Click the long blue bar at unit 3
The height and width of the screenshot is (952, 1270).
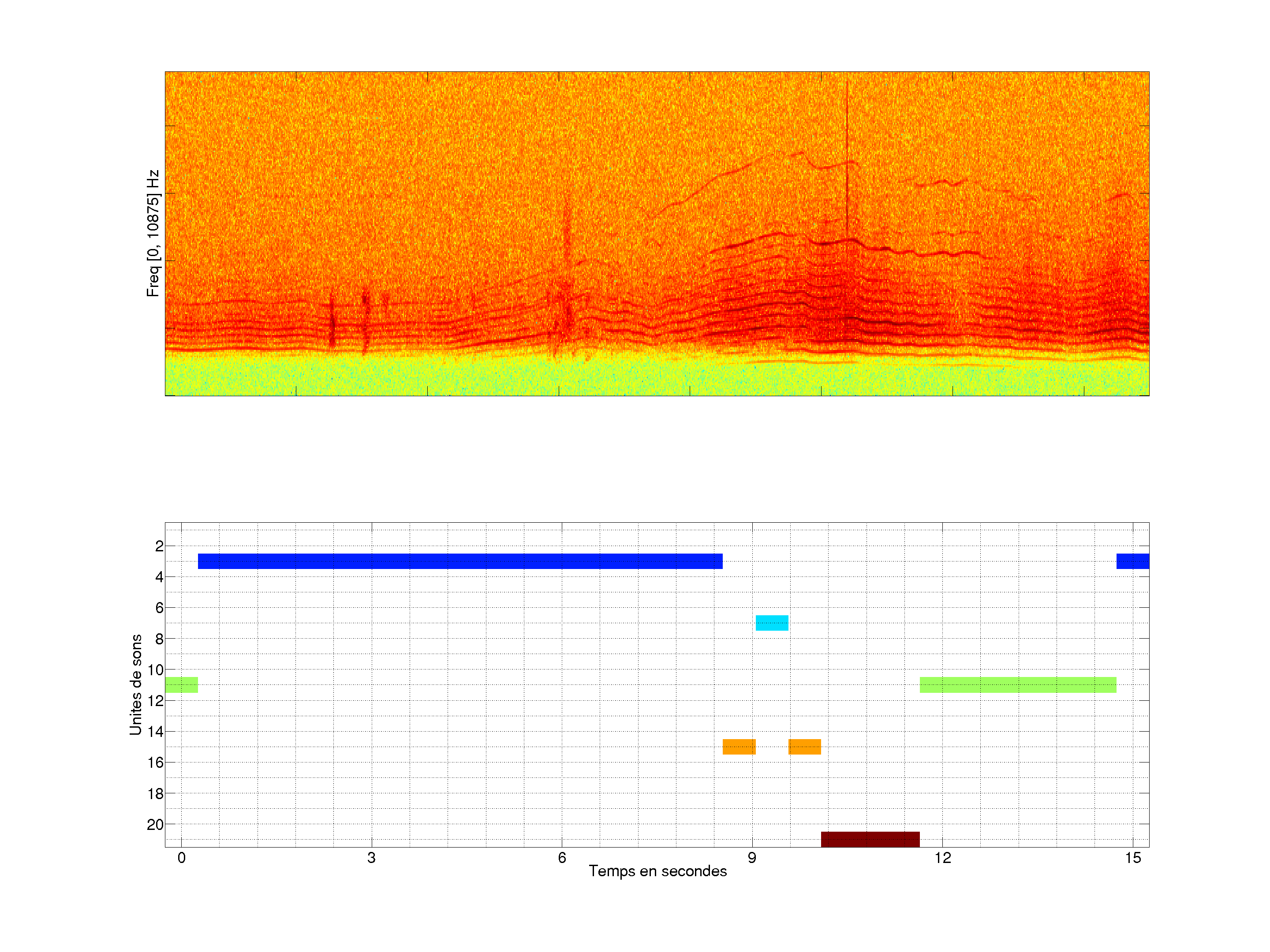460,561
